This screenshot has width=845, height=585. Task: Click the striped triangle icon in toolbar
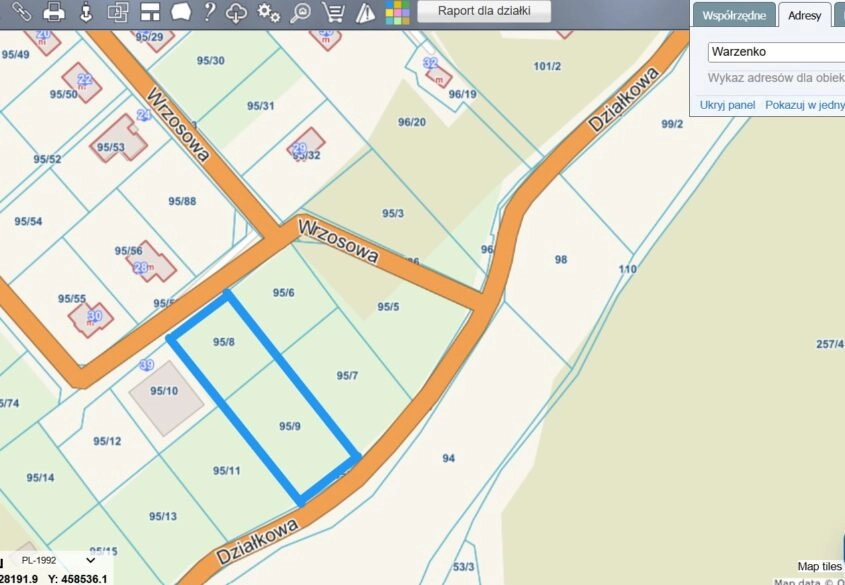point(365,12)
